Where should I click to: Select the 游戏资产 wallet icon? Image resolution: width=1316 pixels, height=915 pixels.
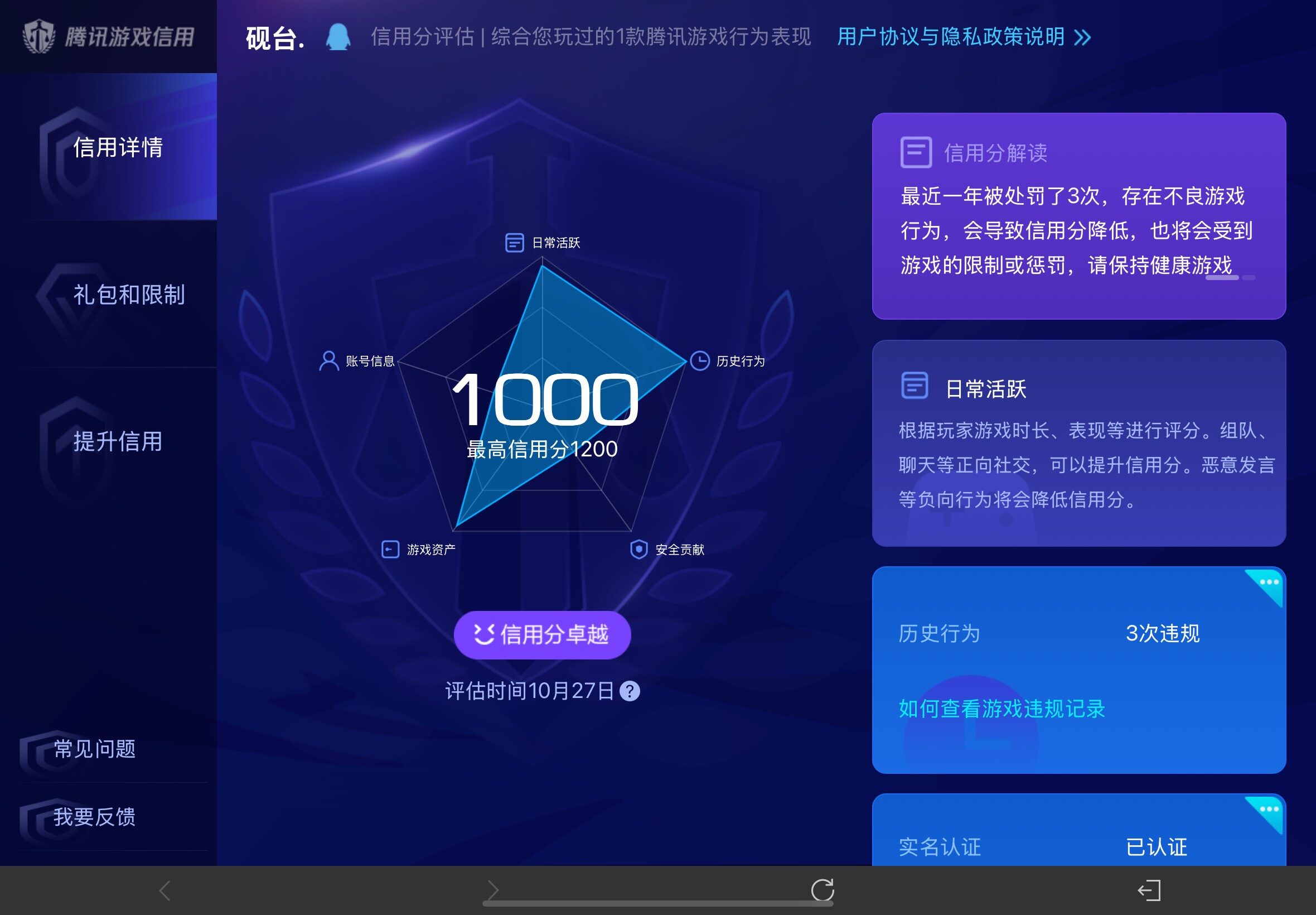click(x=390, y=549)
